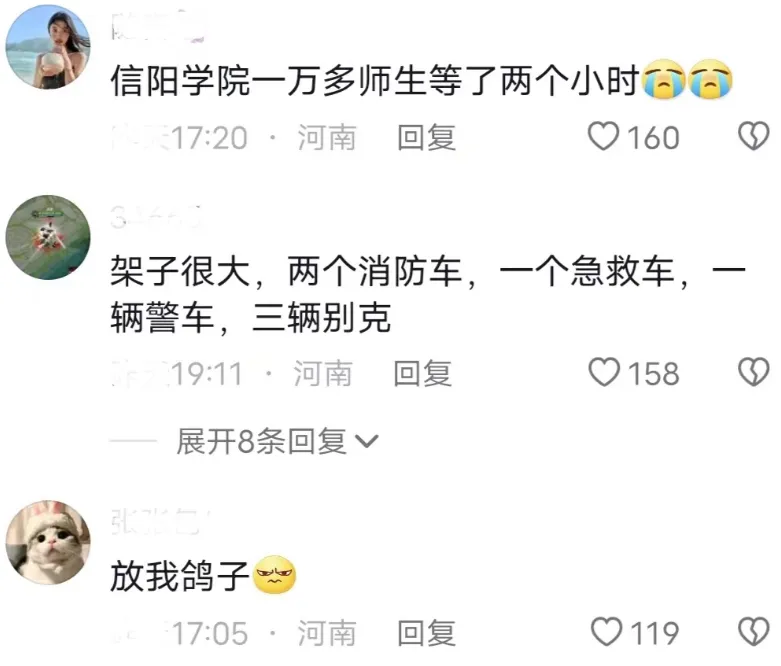
Task: Click the chevron arrow beside 展开8条回复
Action: tap(366, 441)
